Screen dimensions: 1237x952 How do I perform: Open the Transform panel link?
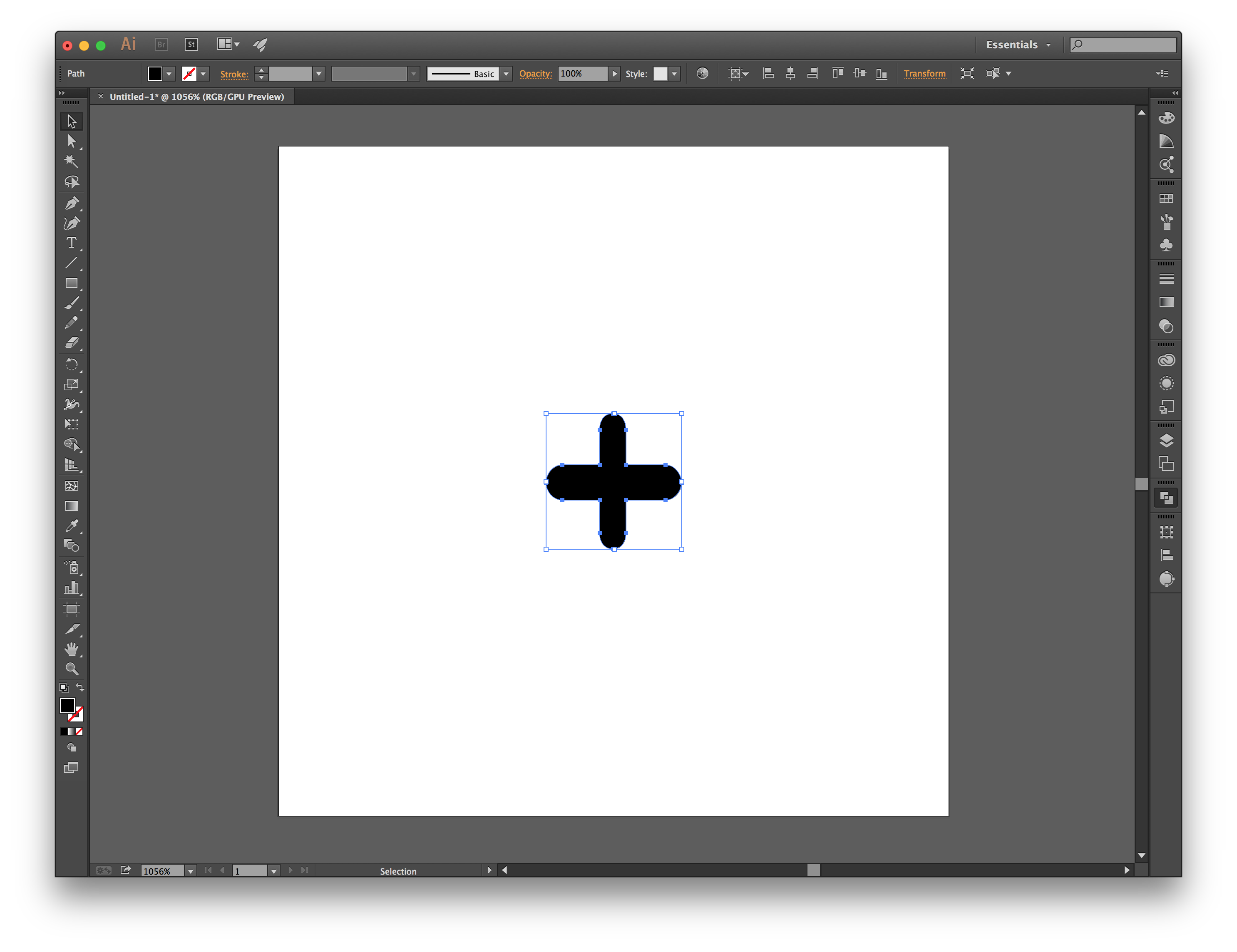click(x=924, y=74)
